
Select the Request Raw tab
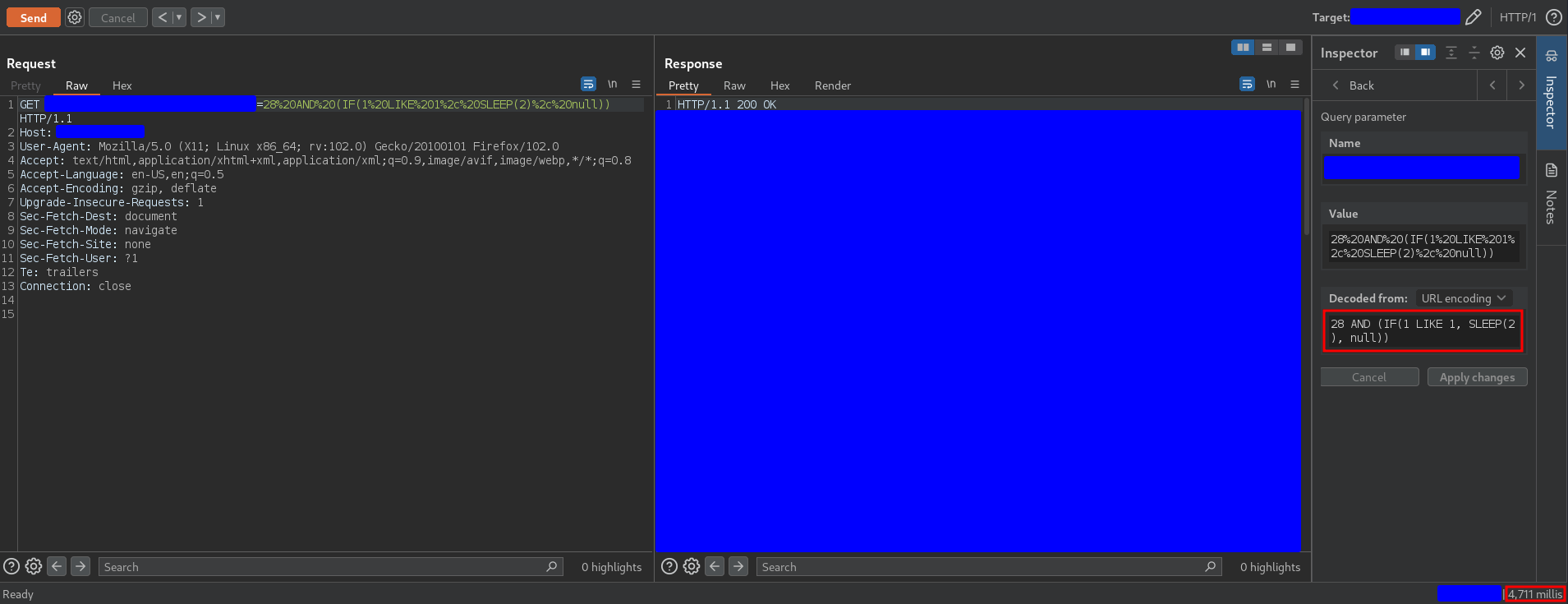tap(76, 85)
